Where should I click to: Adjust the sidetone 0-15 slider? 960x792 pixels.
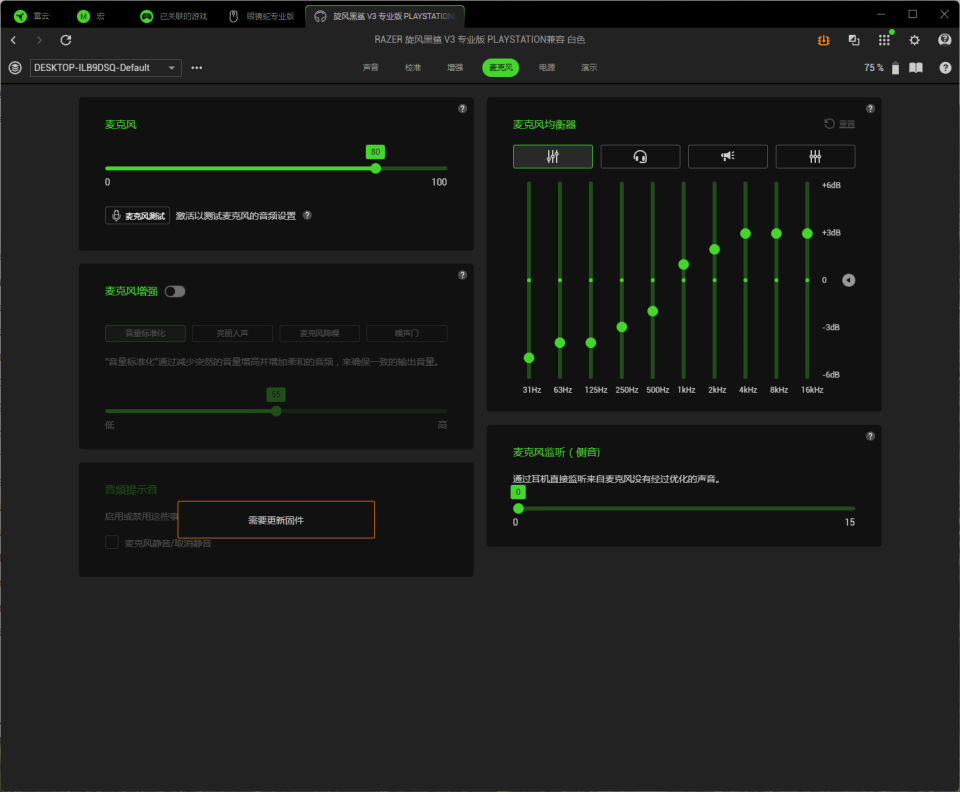[684, 509]
